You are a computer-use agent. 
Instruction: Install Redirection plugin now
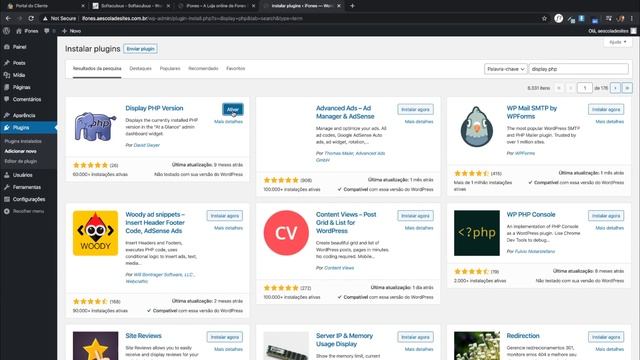(x=606, y=337)
